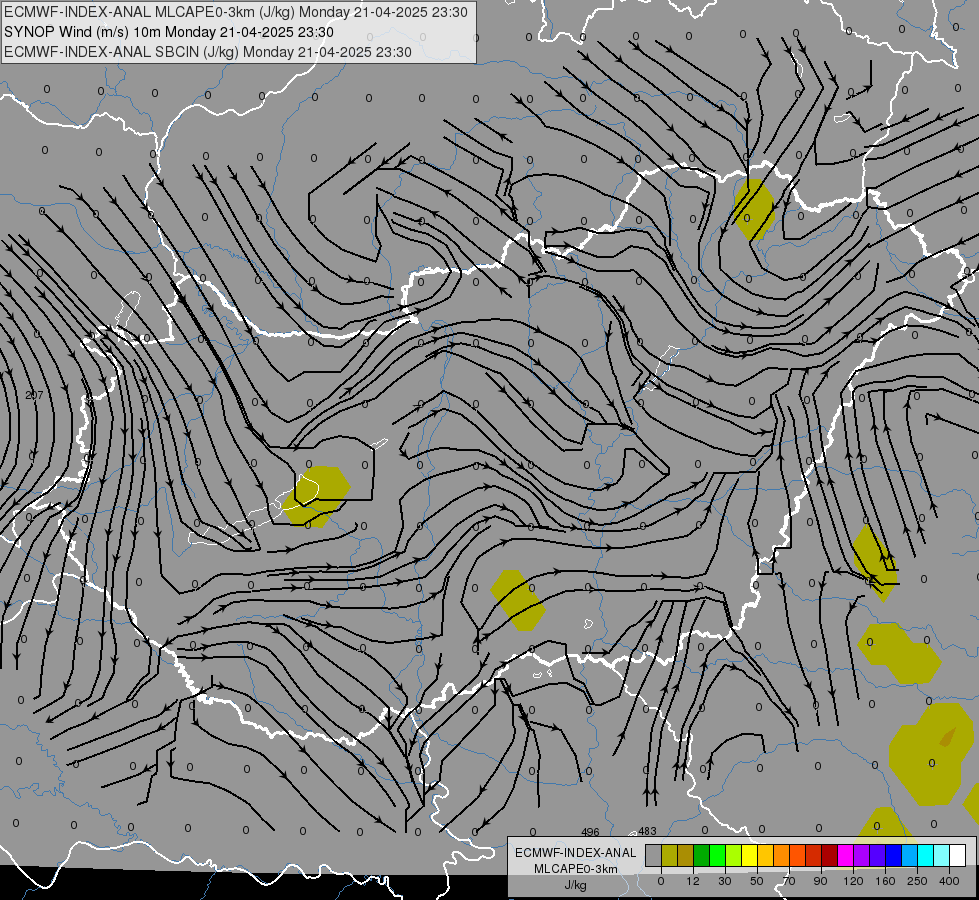Click the purple swatch right of magenta
This screenshot has height=900, width=979.
(862, 855)
